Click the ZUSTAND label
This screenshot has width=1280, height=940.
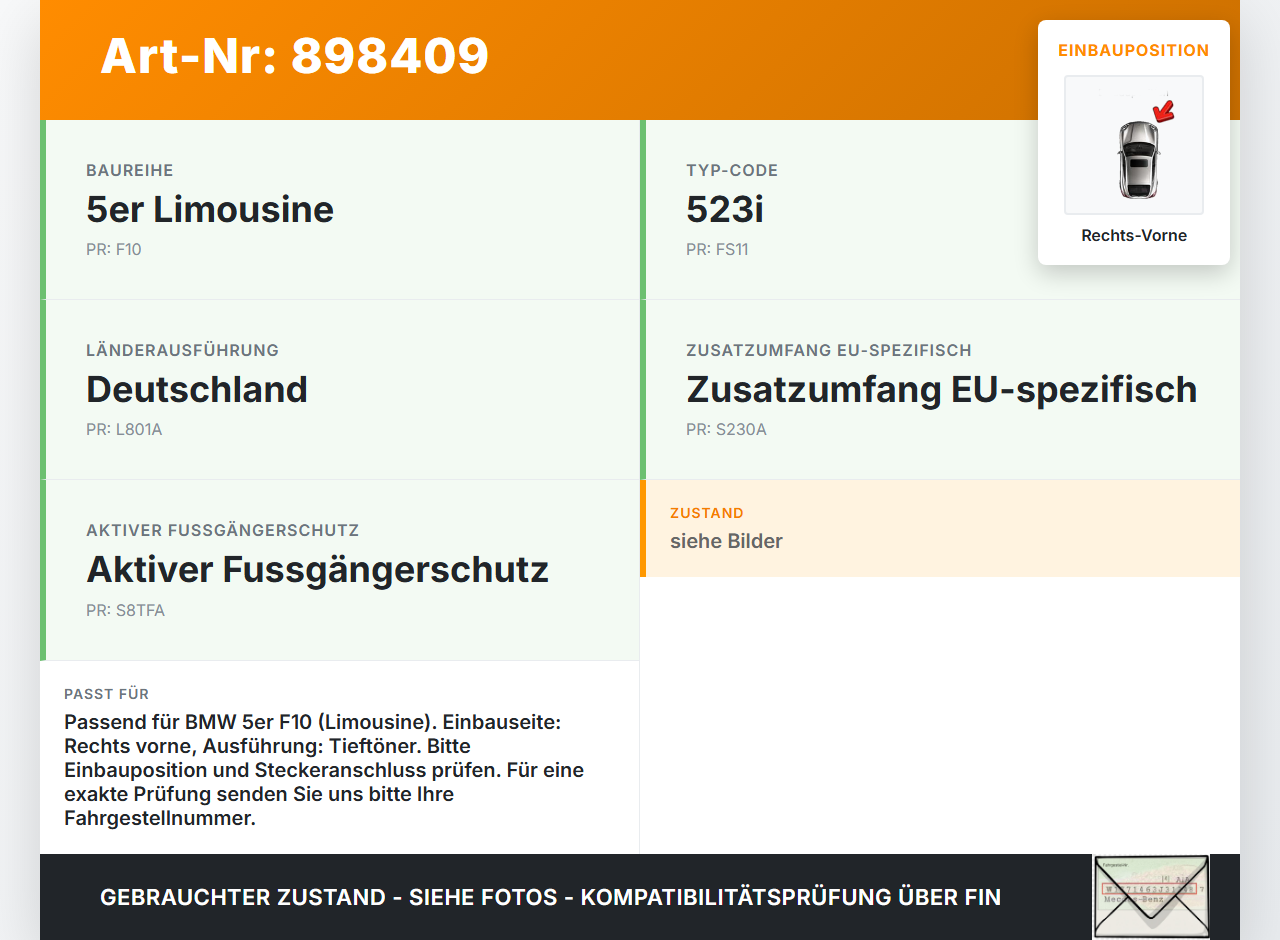coord(707,513)
